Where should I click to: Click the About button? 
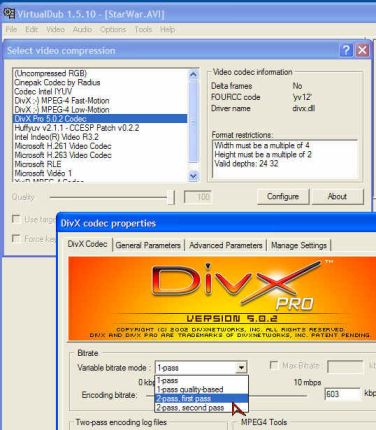(x=337, y=196)
